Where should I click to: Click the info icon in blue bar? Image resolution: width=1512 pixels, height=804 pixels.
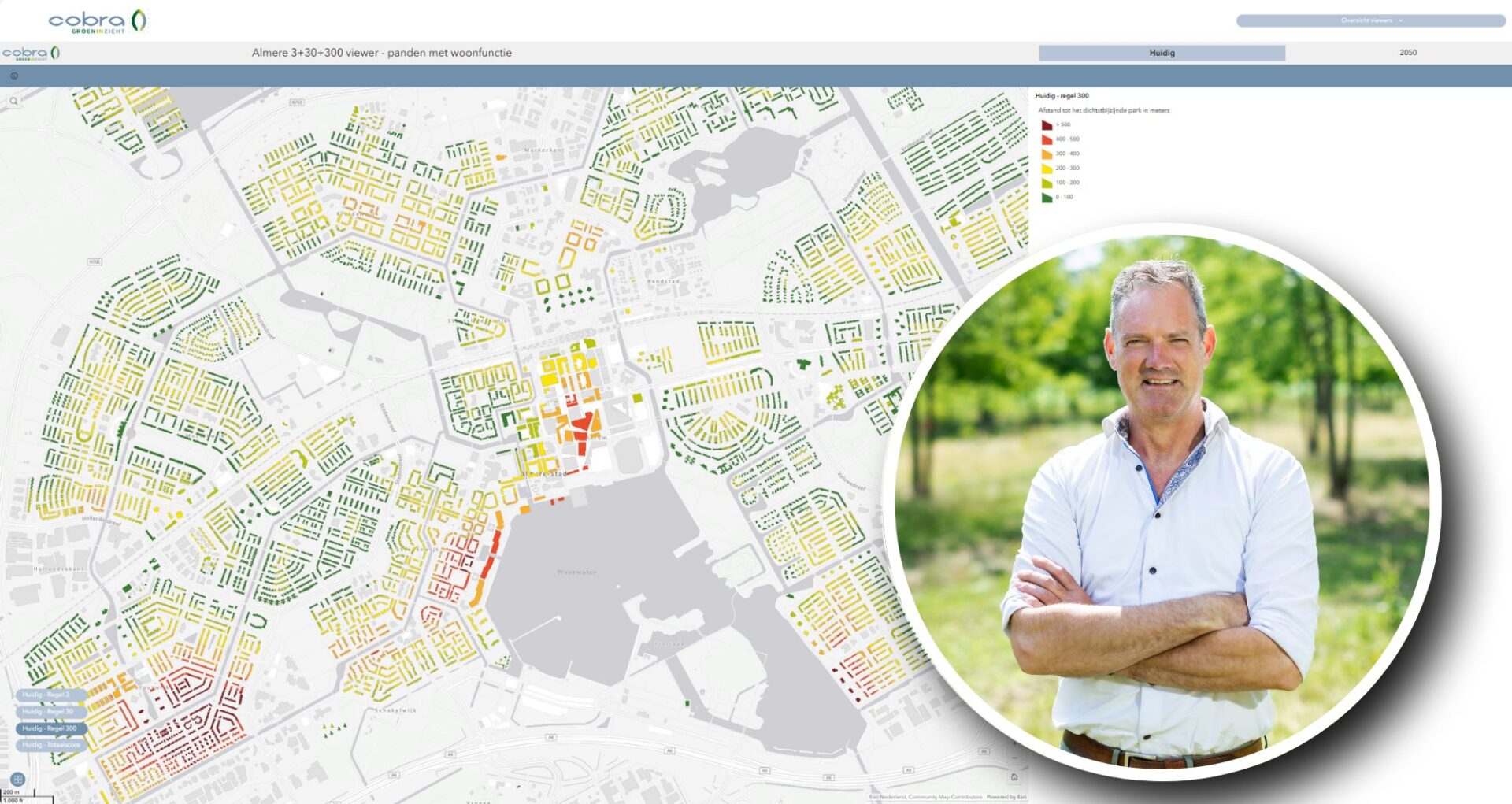click(x=13, y=76)
